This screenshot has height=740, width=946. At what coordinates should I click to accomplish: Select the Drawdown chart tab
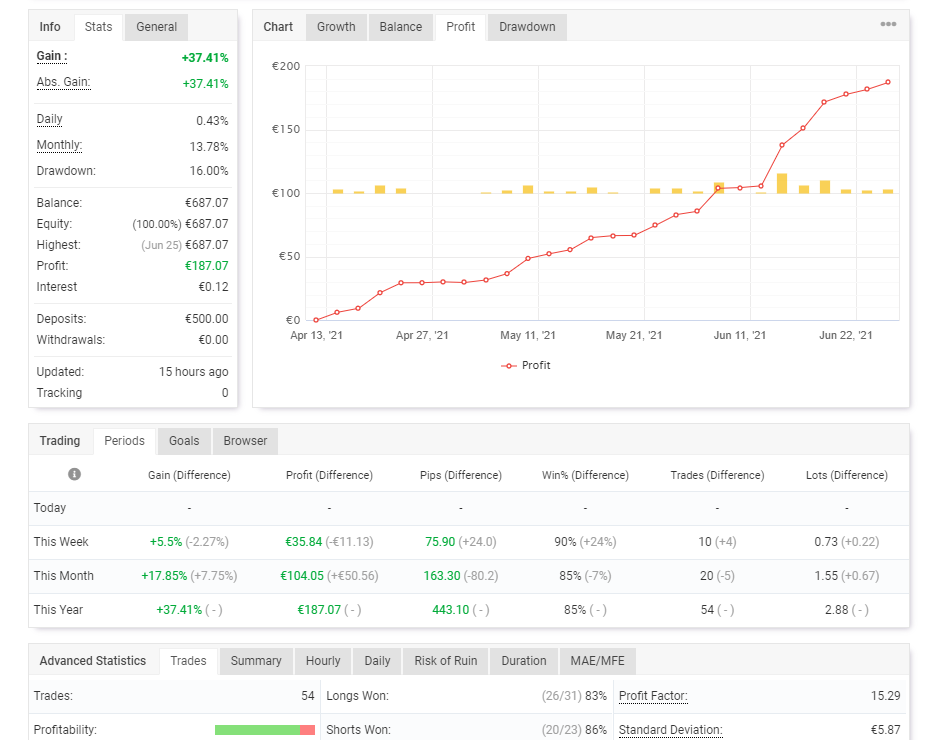pyautogui.click(x=527, y=27)
